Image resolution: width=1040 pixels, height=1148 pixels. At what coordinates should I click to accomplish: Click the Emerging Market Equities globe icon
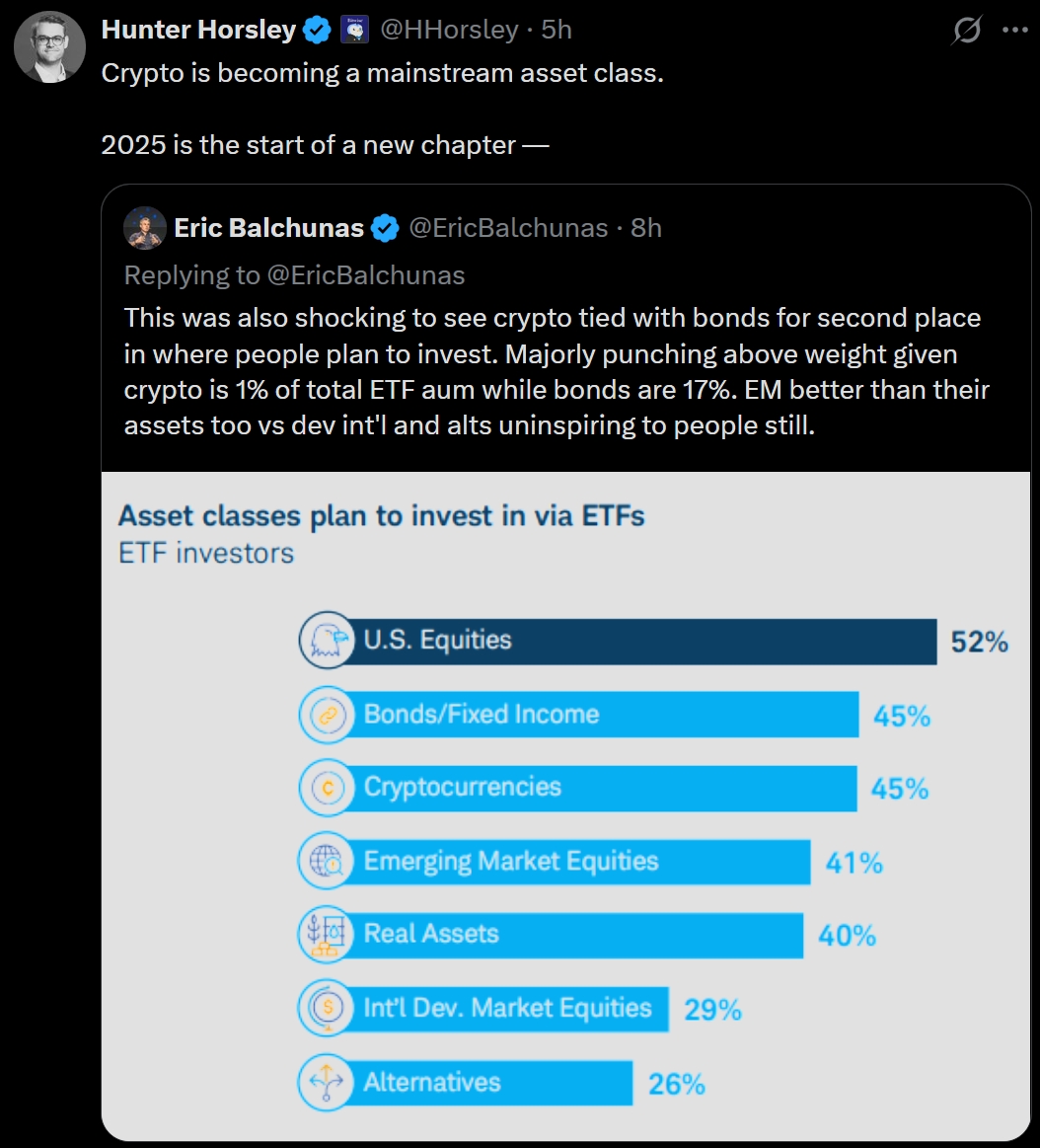click(326, 862)
